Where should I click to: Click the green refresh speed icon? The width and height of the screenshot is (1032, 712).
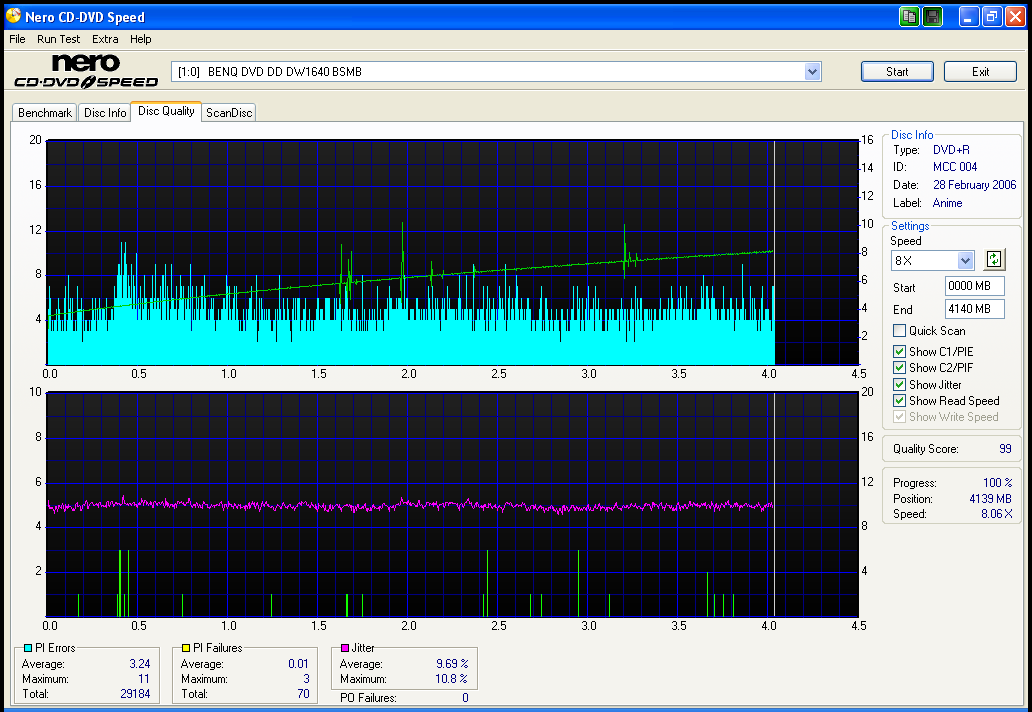(993, 260)
